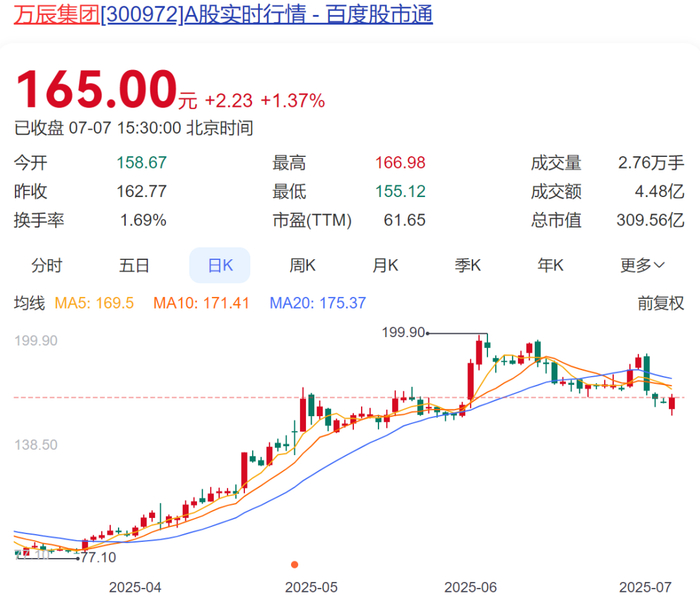
Task: Open the 万辰集团 A股实时行情 title link
Action: coord(223,14)
